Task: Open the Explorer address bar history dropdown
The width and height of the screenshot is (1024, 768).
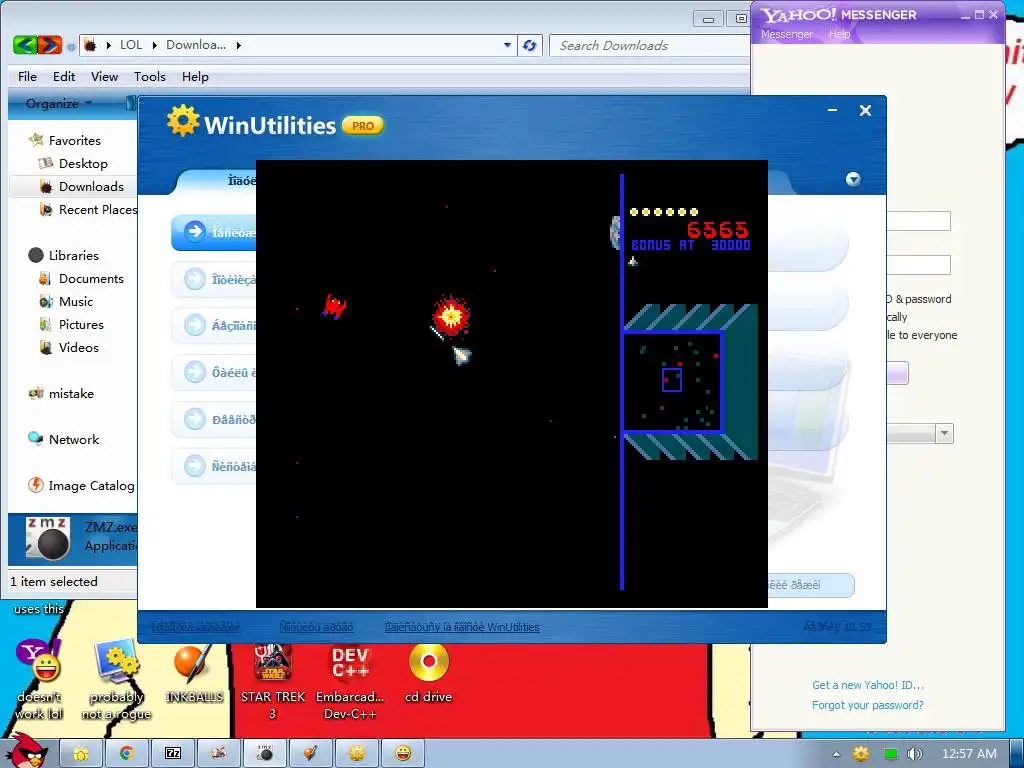Action: click(507, 45)
